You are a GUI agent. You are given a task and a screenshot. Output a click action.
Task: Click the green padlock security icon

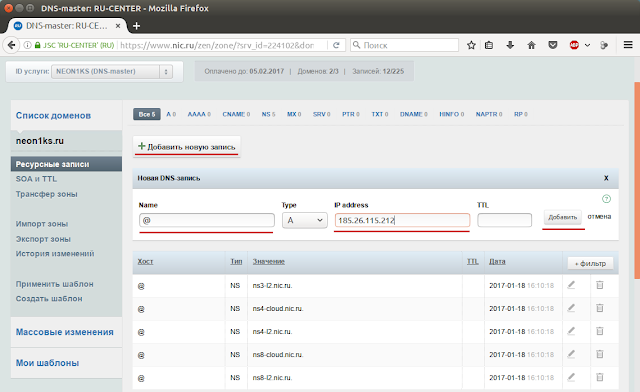38,45
